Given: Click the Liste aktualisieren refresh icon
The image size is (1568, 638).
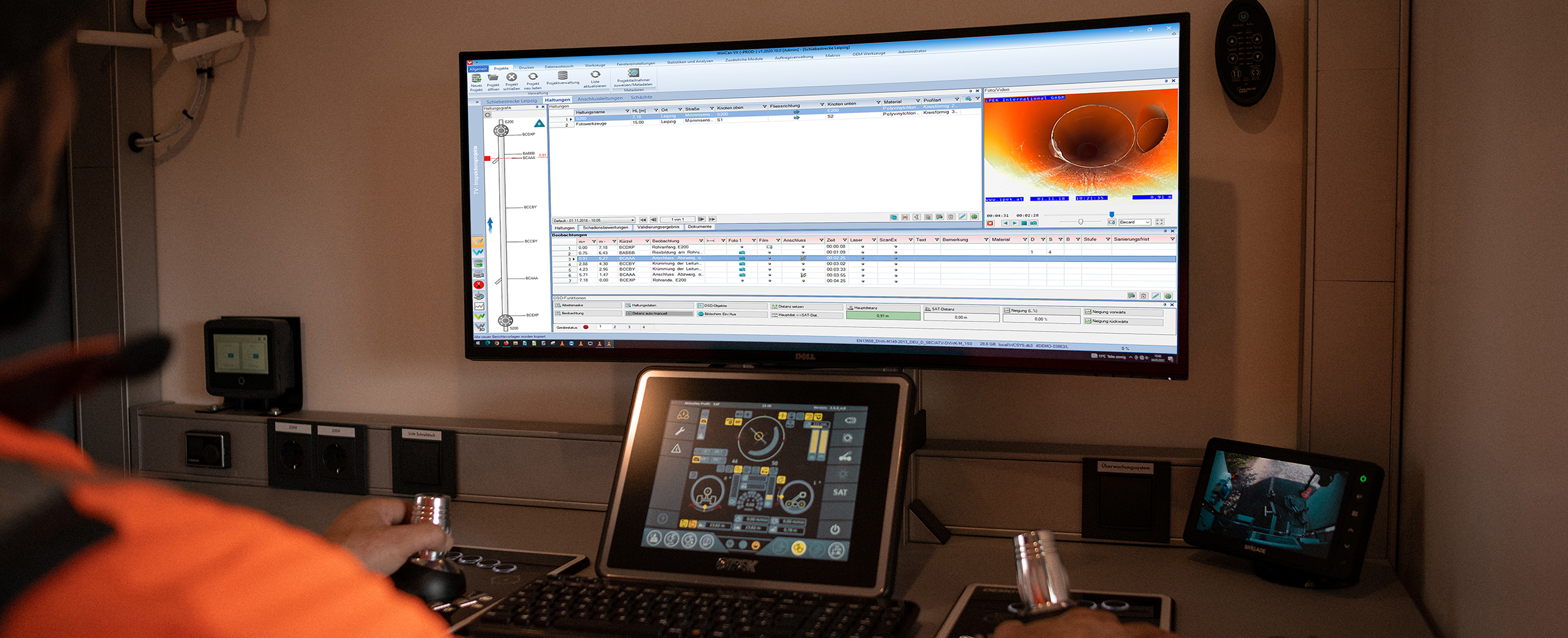Looking at the screenshot, I should tap(595, 74).
